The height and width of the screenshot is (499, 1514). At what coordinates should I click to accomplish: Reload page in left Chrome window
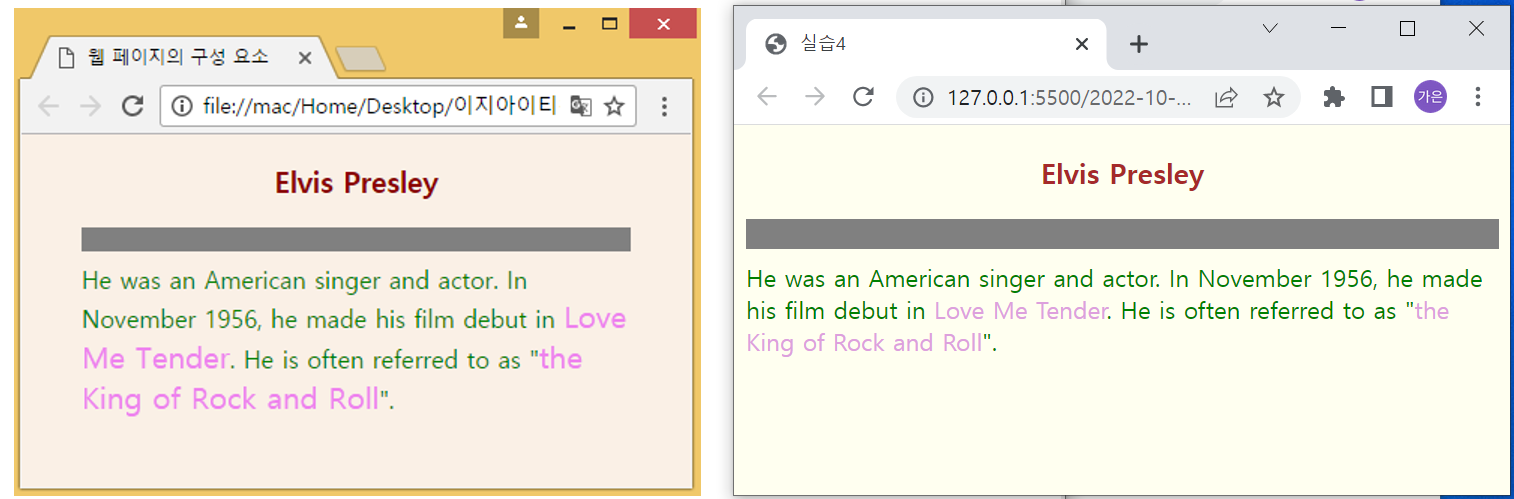tap(132, 106)
